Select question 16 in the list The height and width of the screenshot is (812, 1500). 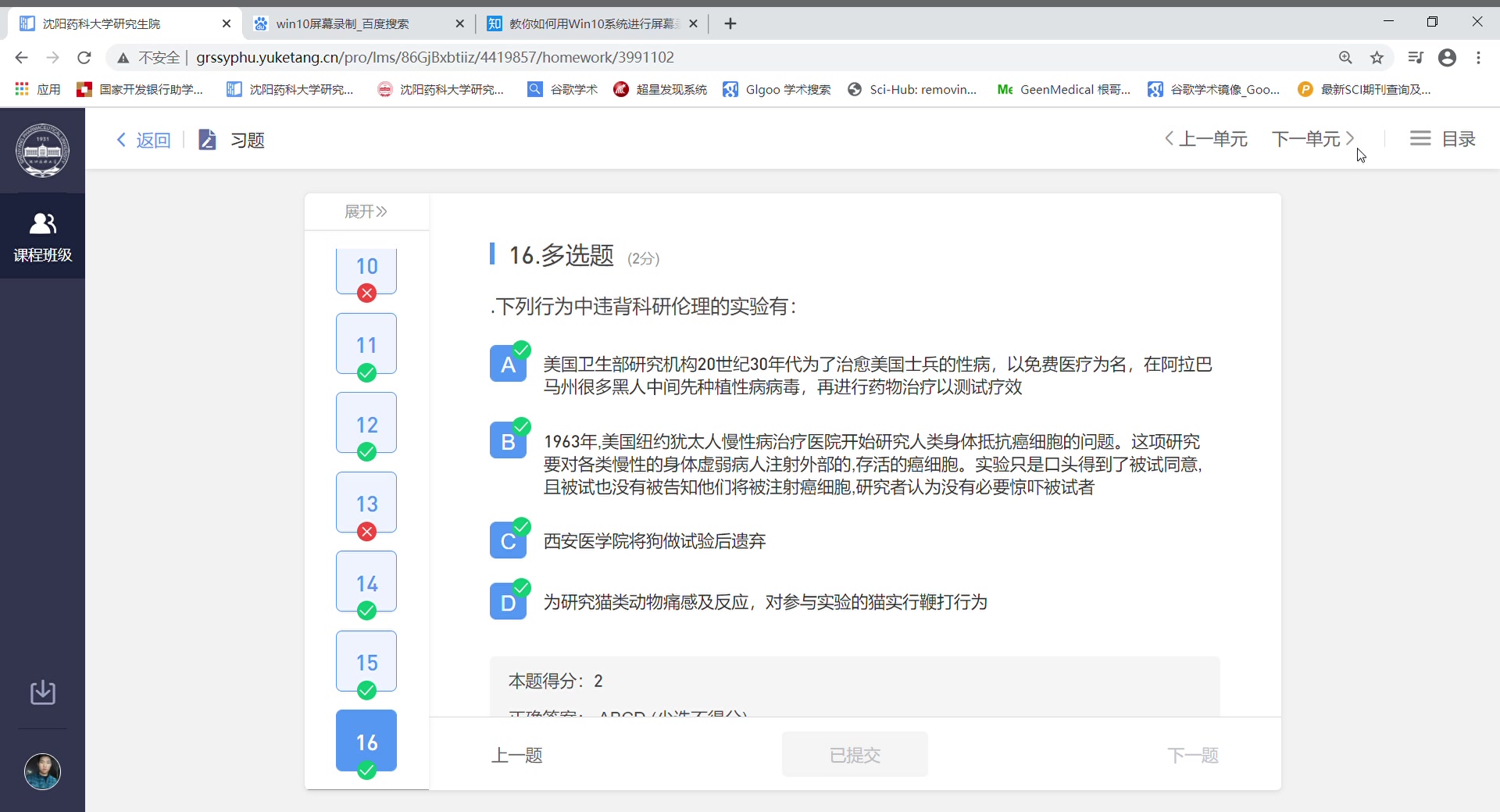(366, 741)
